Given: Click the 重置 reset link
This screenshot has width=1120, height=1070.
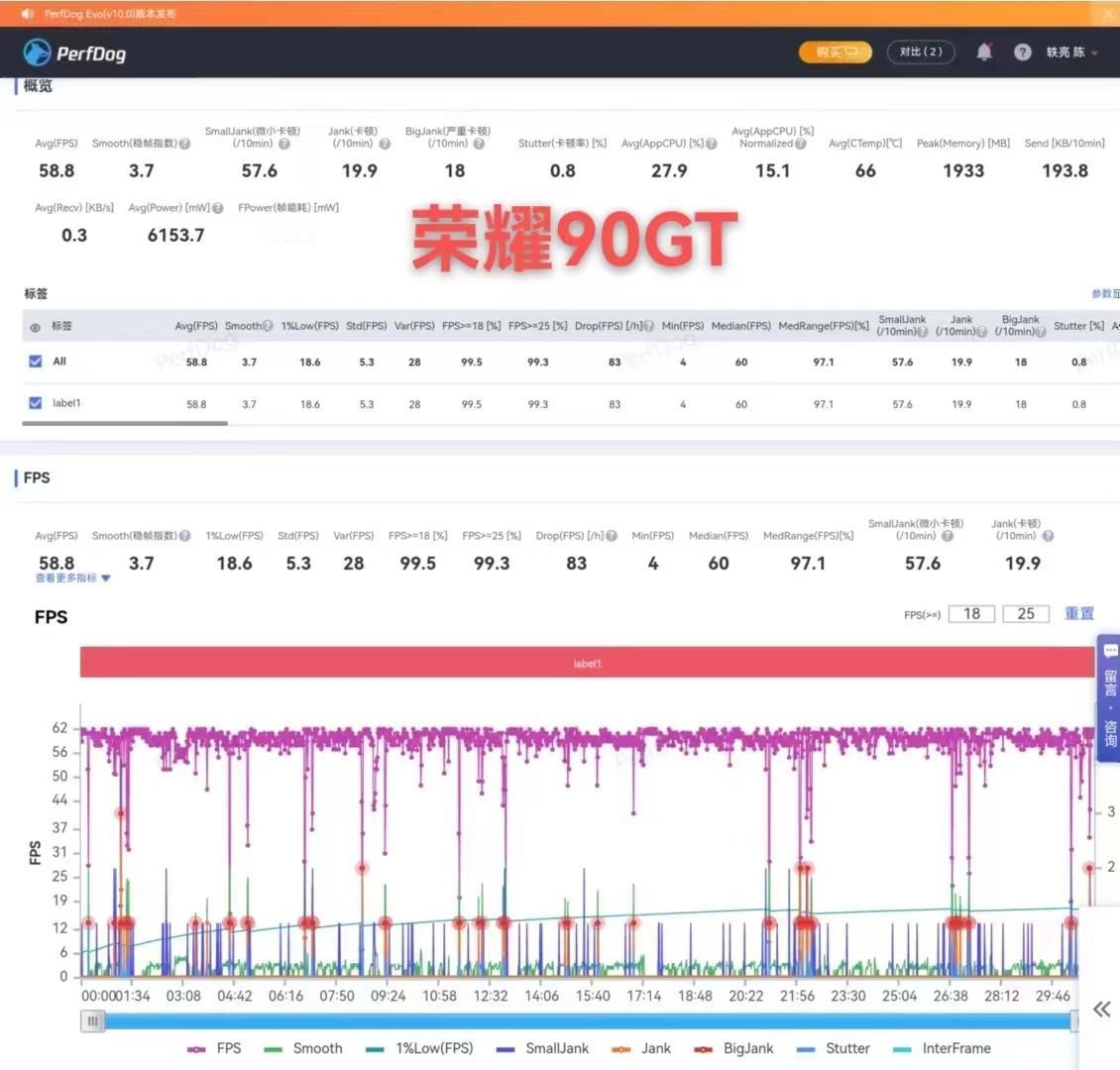Looking at the screenshot, I should [x=1079, y=614].
